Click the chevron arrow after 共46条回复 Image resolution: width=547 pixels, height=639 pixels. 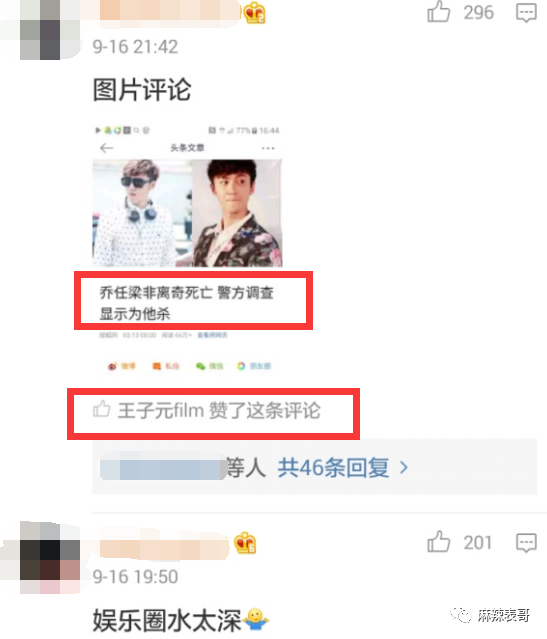click(404, 467)
